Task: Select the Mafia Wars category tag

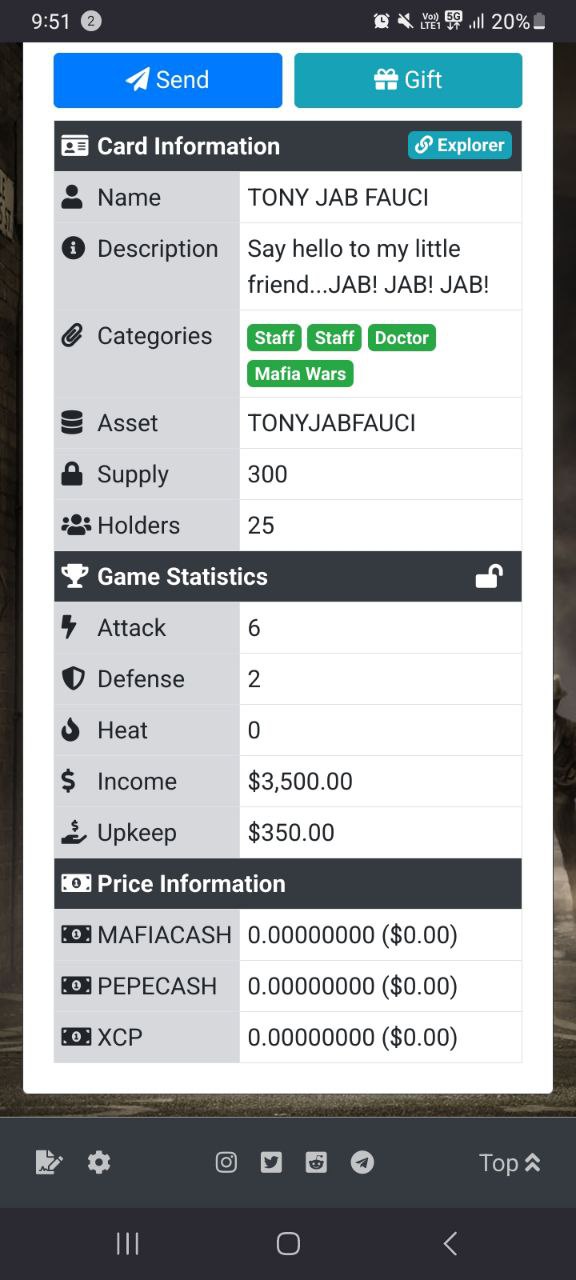Action: click(300, 374)
